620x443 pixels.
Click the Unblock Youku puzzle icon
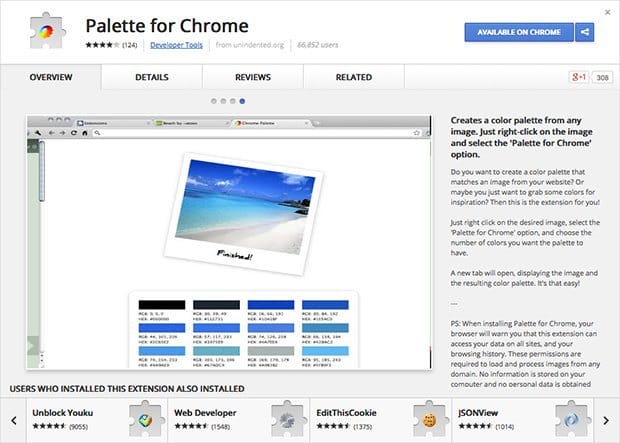[147, 419]
